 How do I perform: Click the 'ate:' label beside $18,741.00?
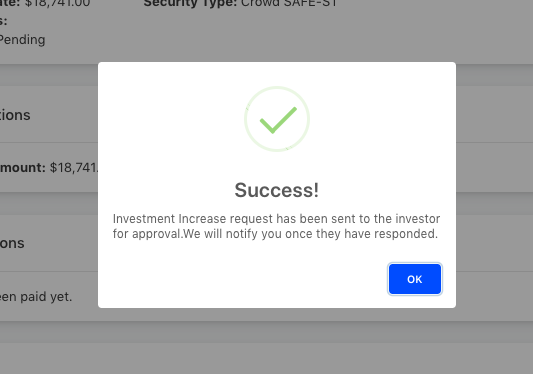(11, 4)
